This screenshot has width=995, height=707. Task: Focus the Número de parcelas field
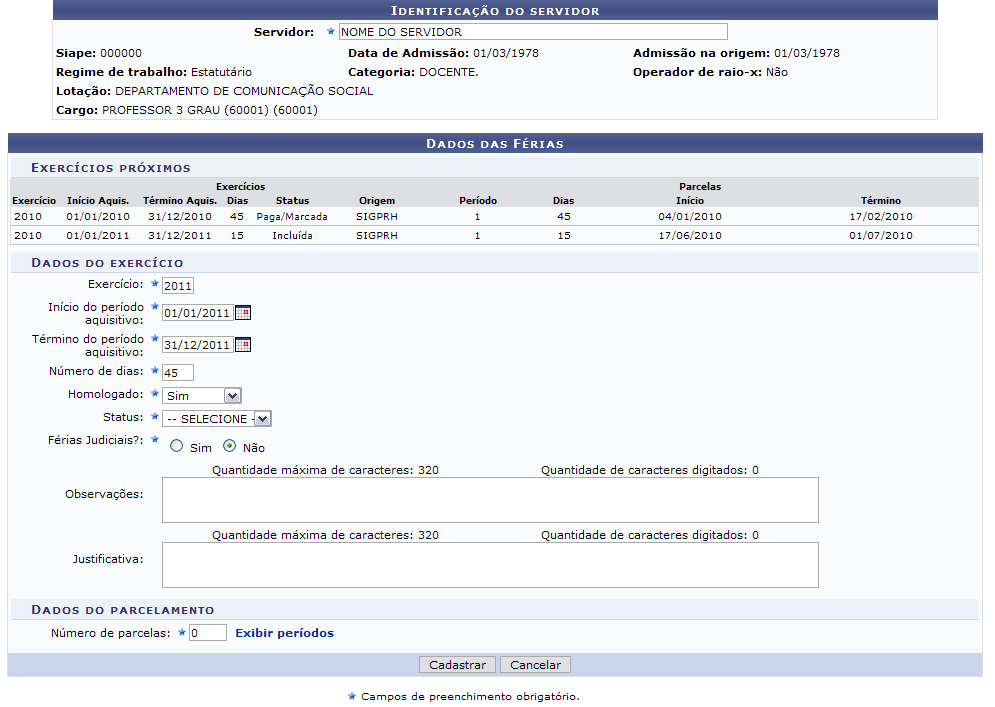pyautogui.click(x=207, y=633)
